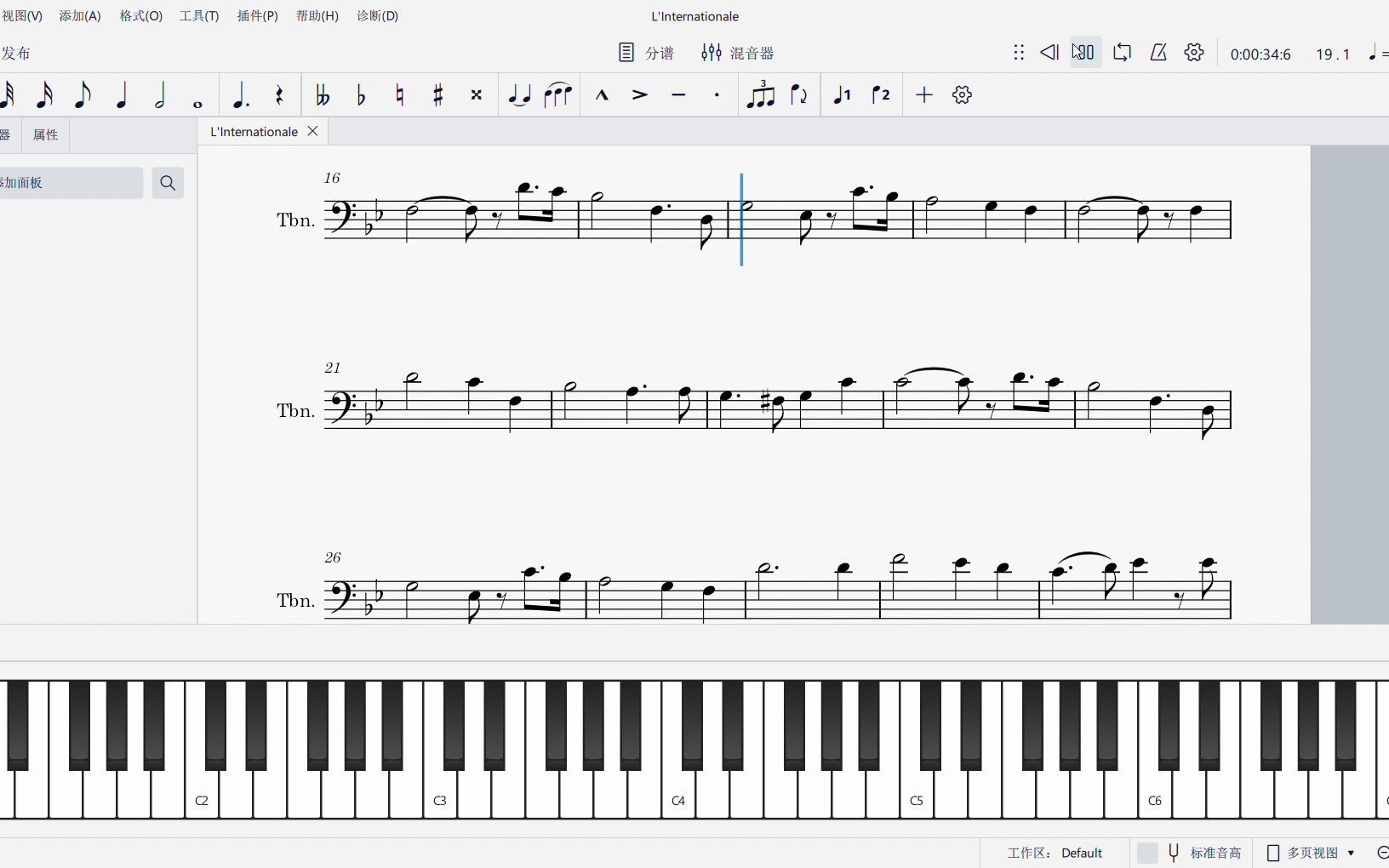Add accent articulation
The width and height of the screenshot is (1389, 868).
coord(640,94)
